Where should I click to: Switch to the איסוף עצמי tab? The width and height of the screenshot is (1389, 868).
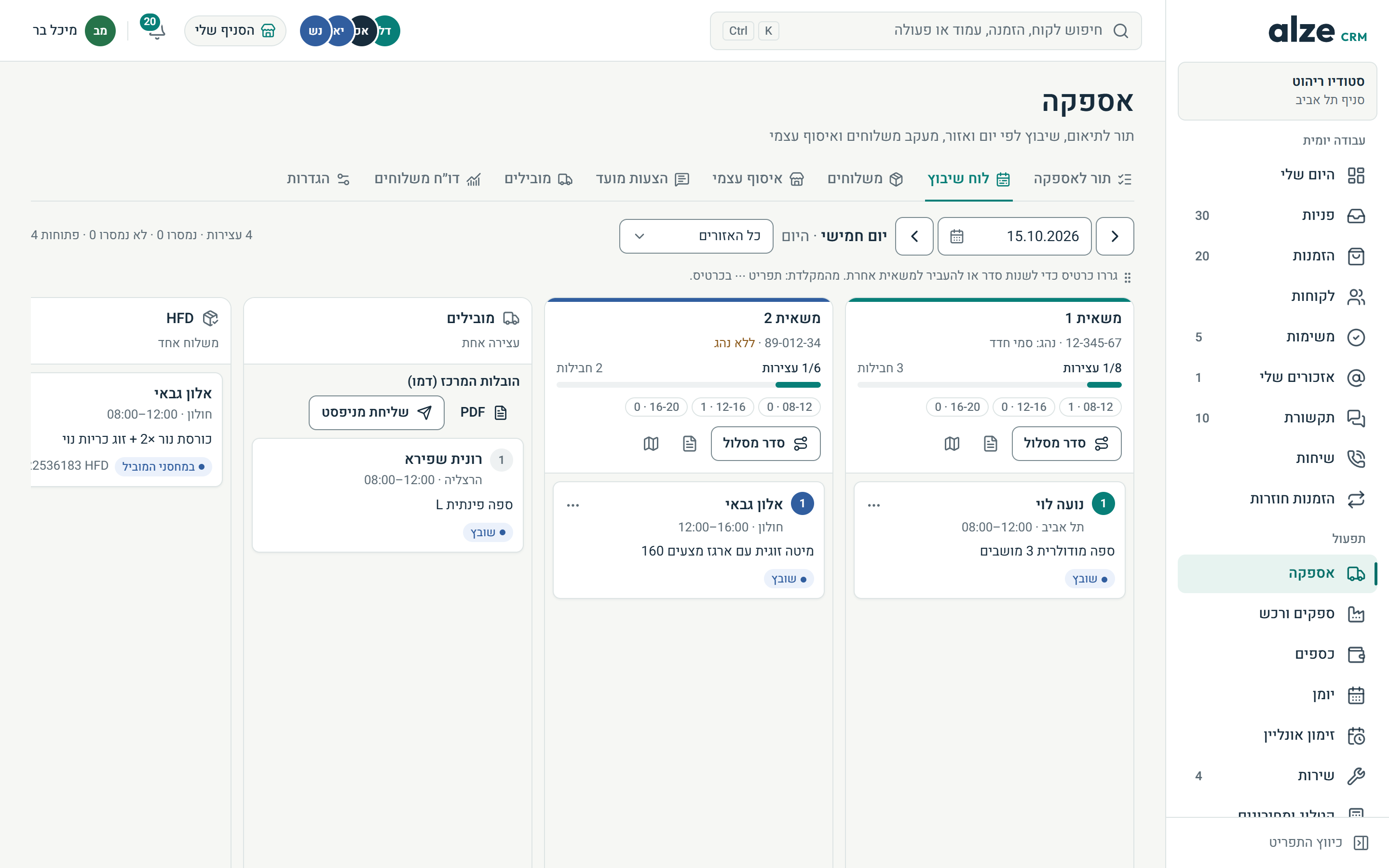(x=758, y=179)
